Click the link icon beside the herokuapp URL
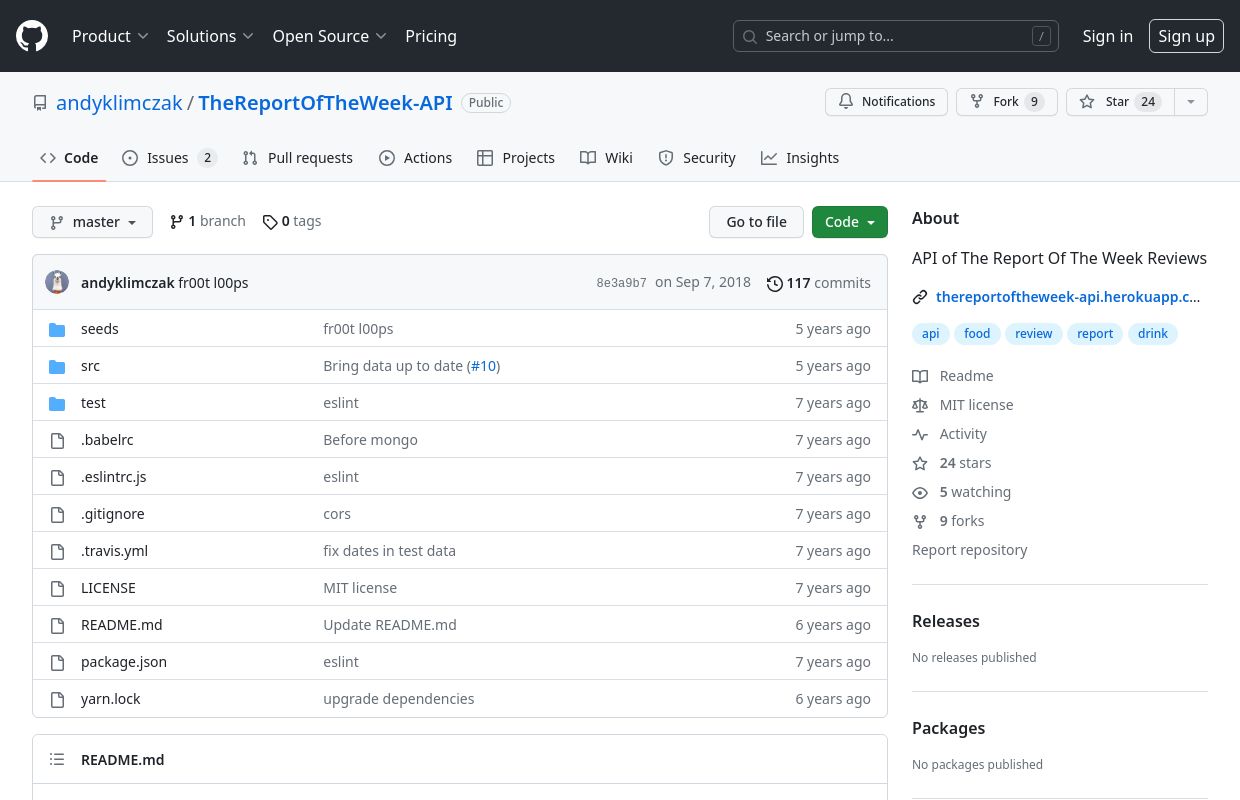This screenshot has height=800, width=1240. (x=920, y=297)
